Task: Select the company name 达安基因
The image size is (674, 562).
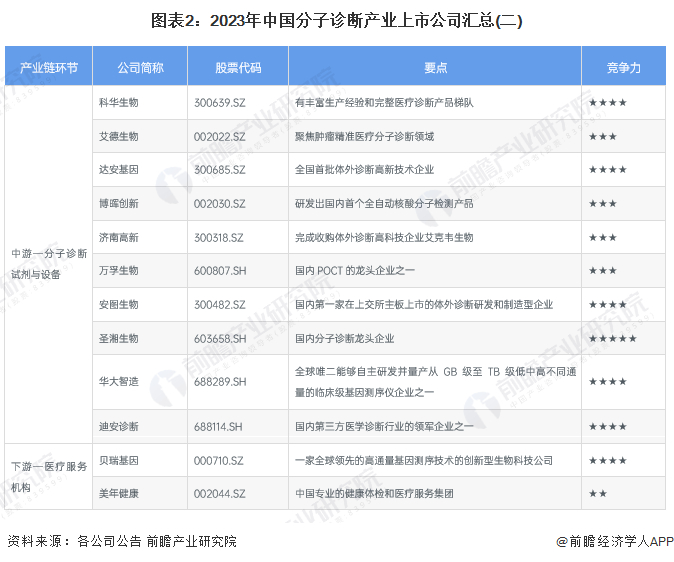Action: (x=119, y=170)
